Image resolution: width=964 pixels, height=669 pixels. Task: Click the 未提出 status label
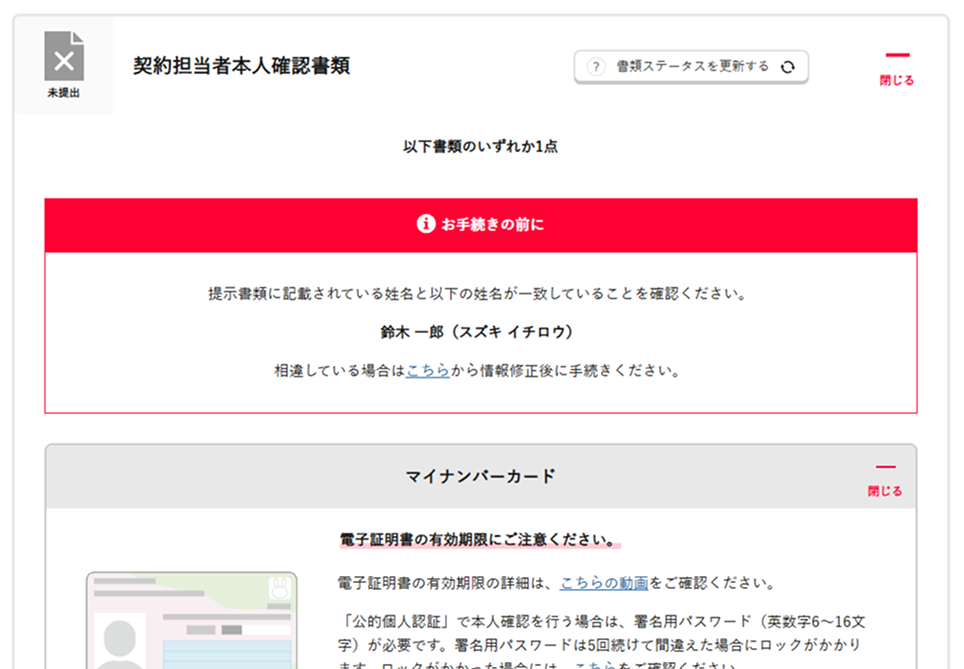point(64,93)
